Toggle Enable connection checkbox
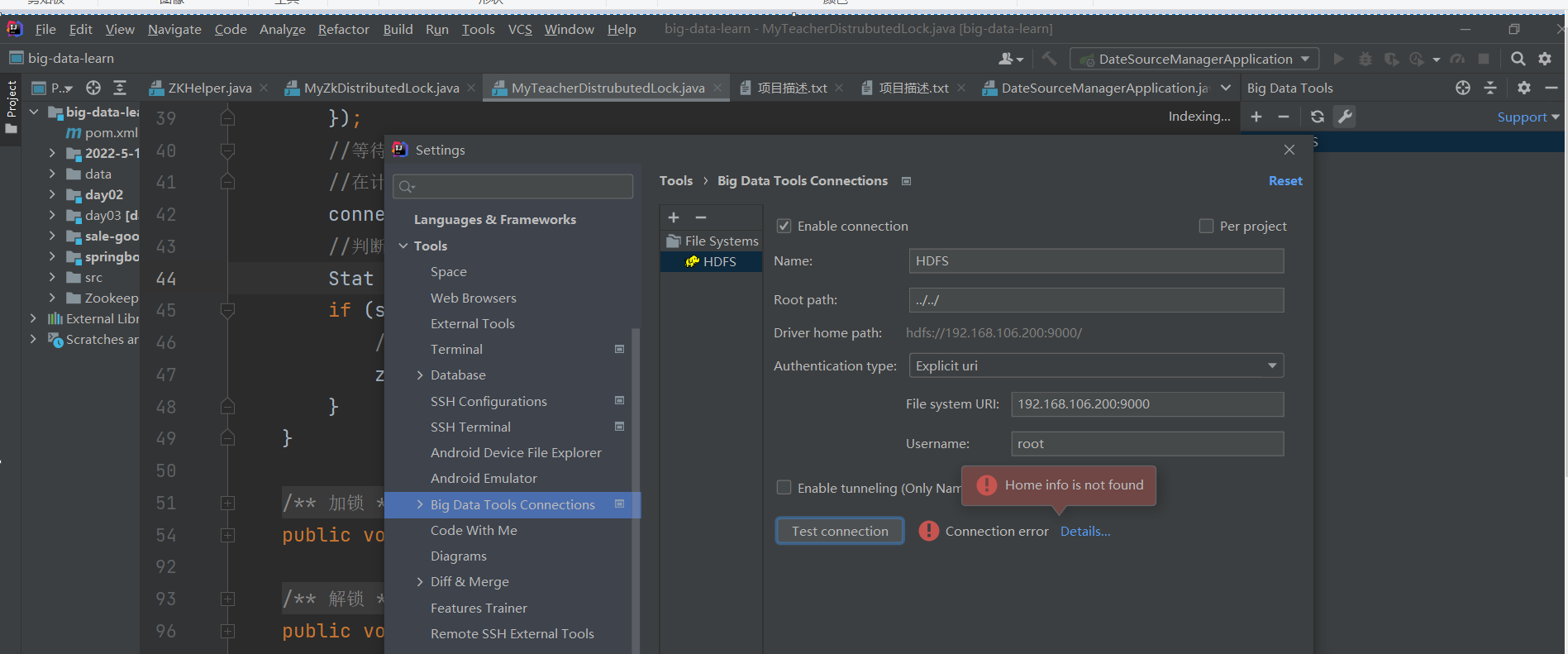 tap(784, 226)
